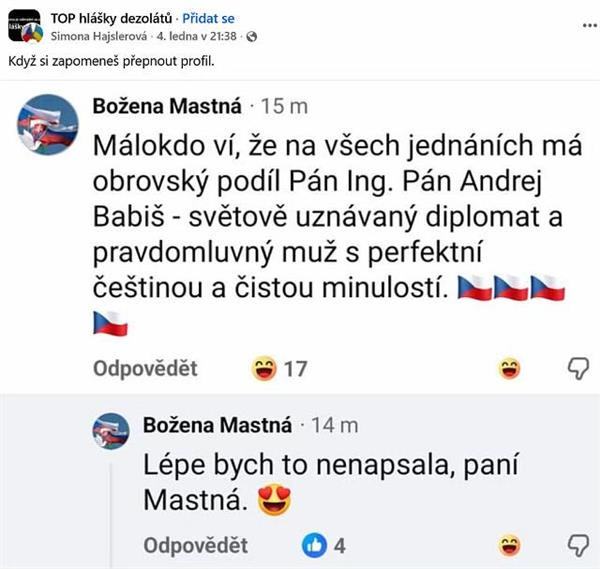This screenshot has width=600, height=569.
Task: Open Božena Mastná's name on the first comment
Action: 167,106
